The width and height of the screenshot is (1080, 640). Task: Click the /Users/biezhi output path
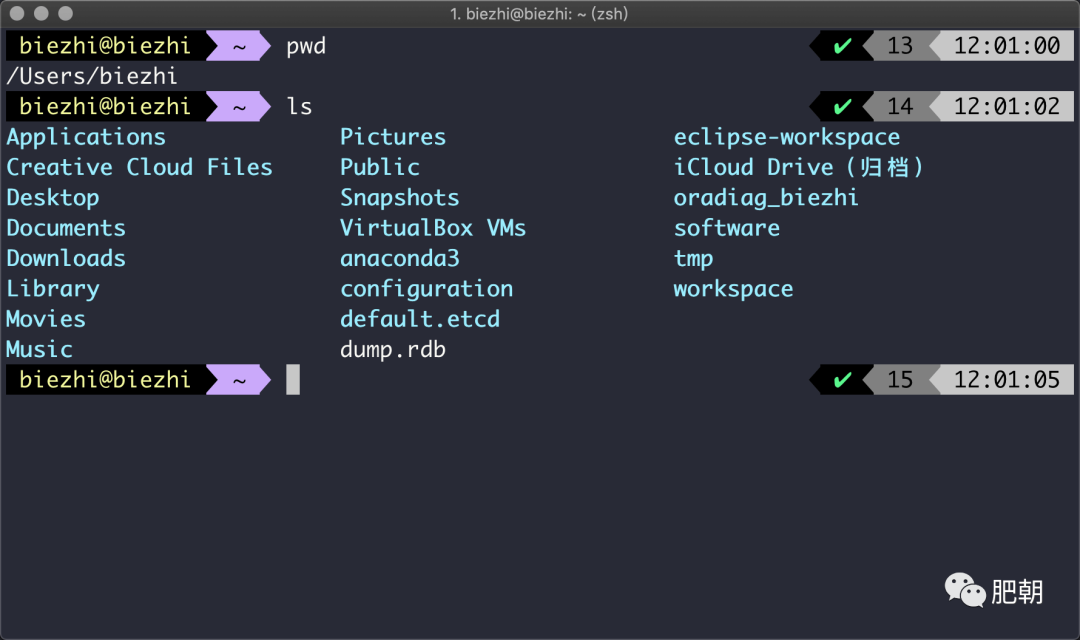coord(92,76)
